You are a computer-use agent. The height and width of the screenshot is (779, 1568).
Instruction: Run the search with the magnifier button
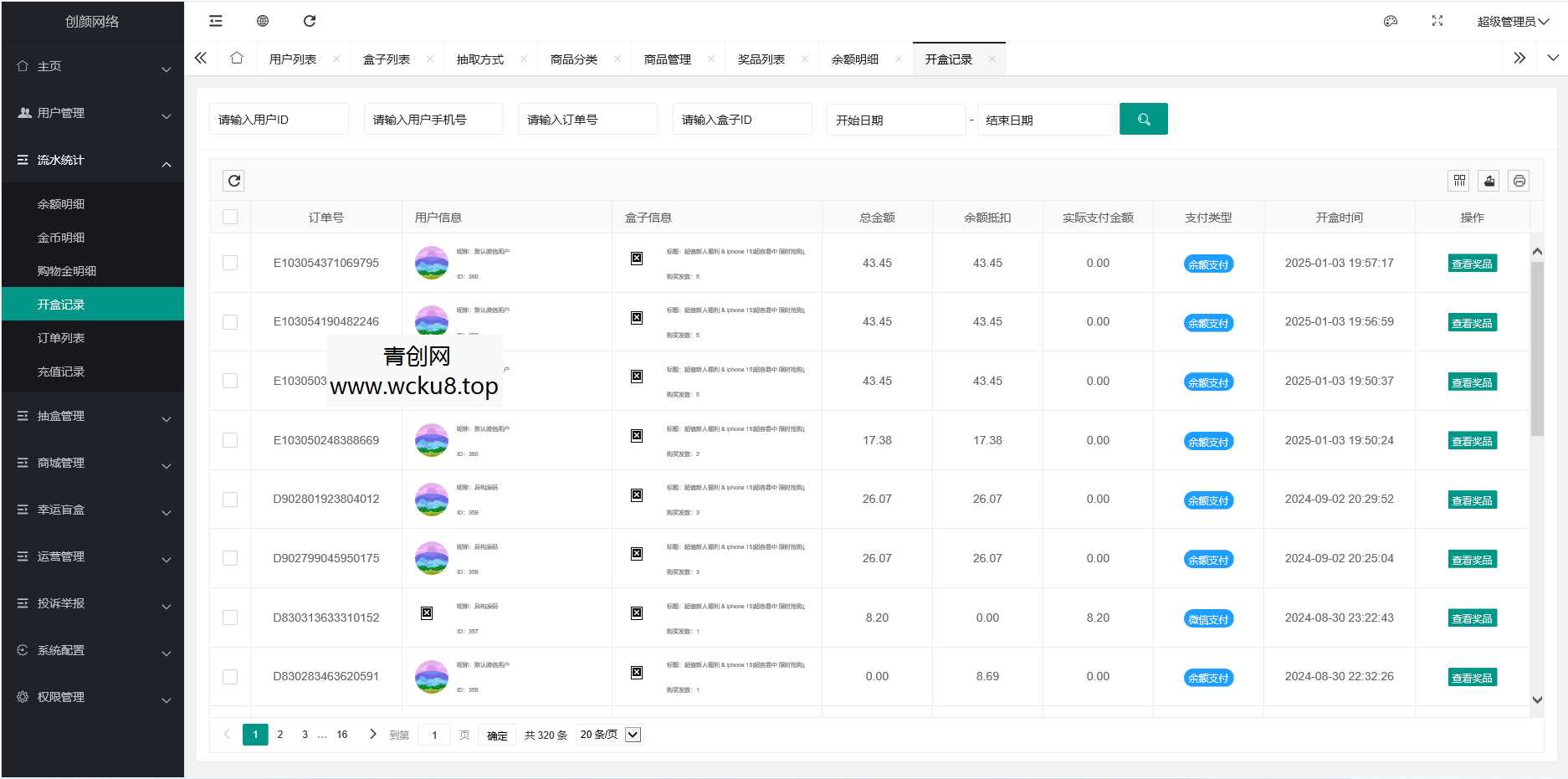(x=1143, y=119)
